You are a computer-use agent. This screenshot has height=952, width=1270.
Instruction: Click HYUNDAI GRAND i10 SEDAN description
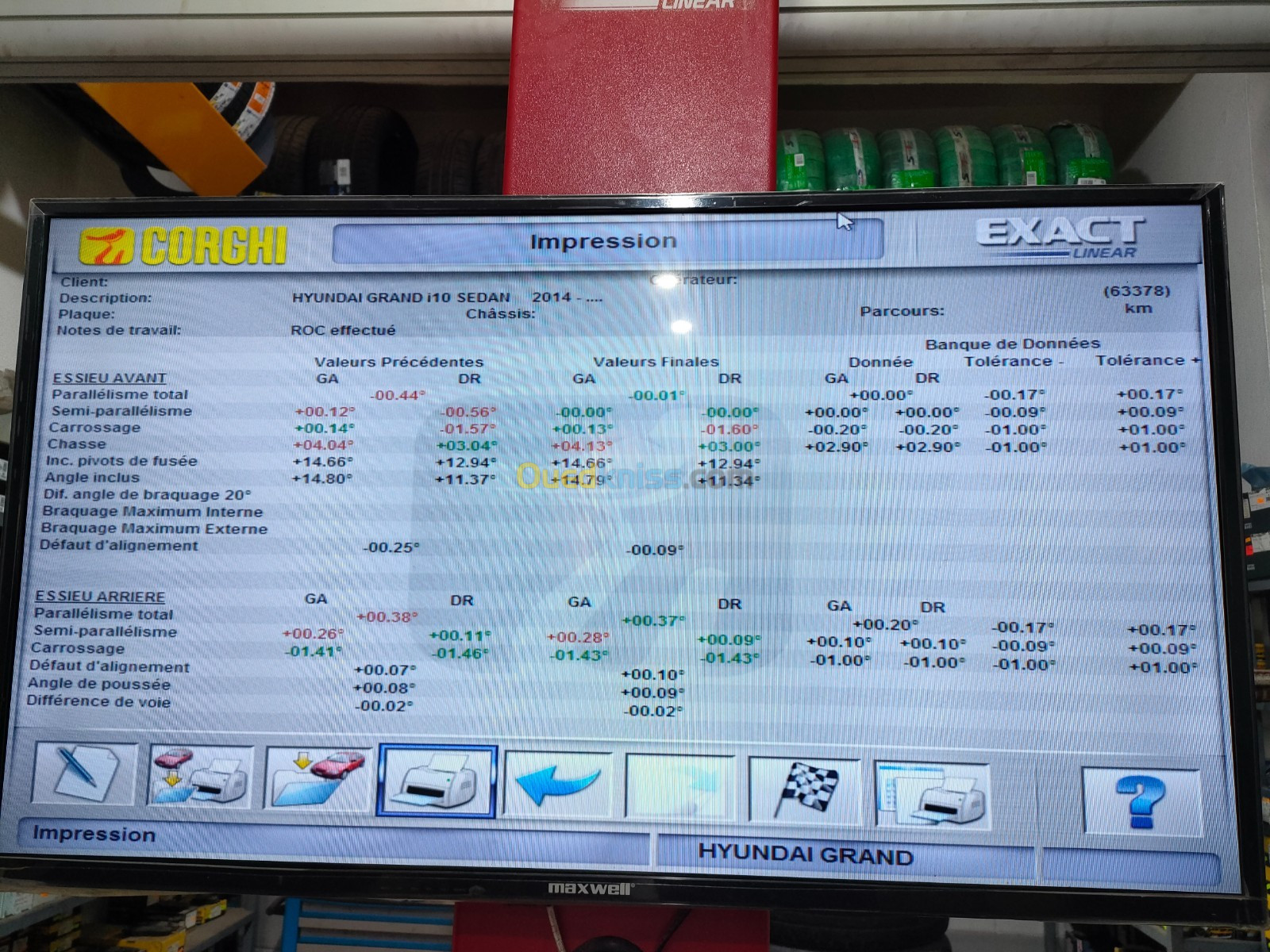(401, 297)
